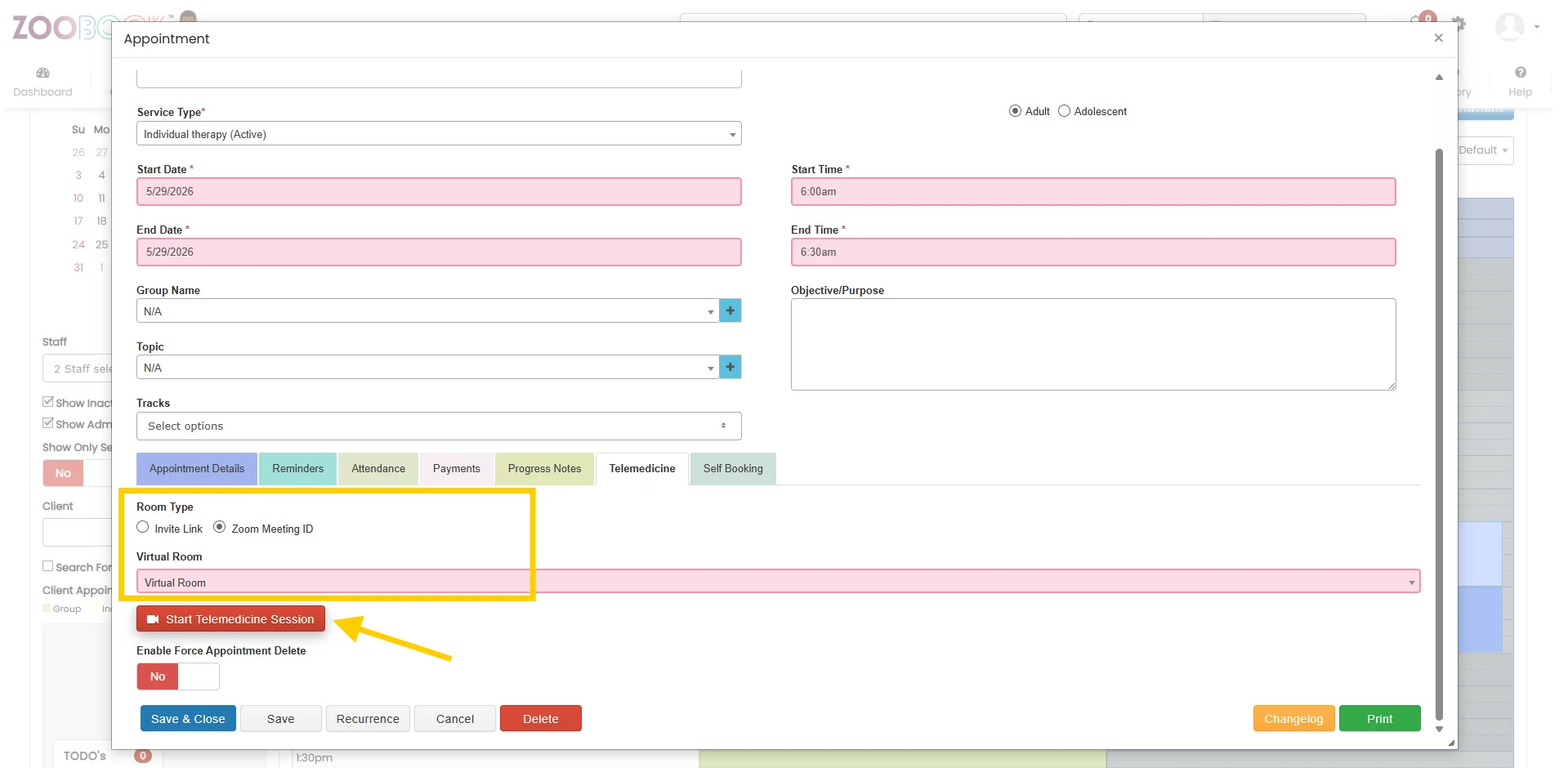Open the user avatar menu in the page header
Screen dimensions: 1568x768
coord(1517,26)
